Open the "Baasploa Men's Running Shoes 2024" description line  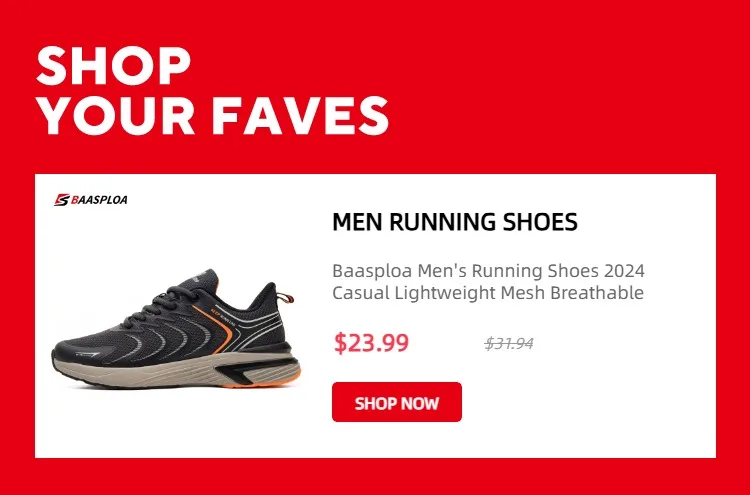[488, 271]
